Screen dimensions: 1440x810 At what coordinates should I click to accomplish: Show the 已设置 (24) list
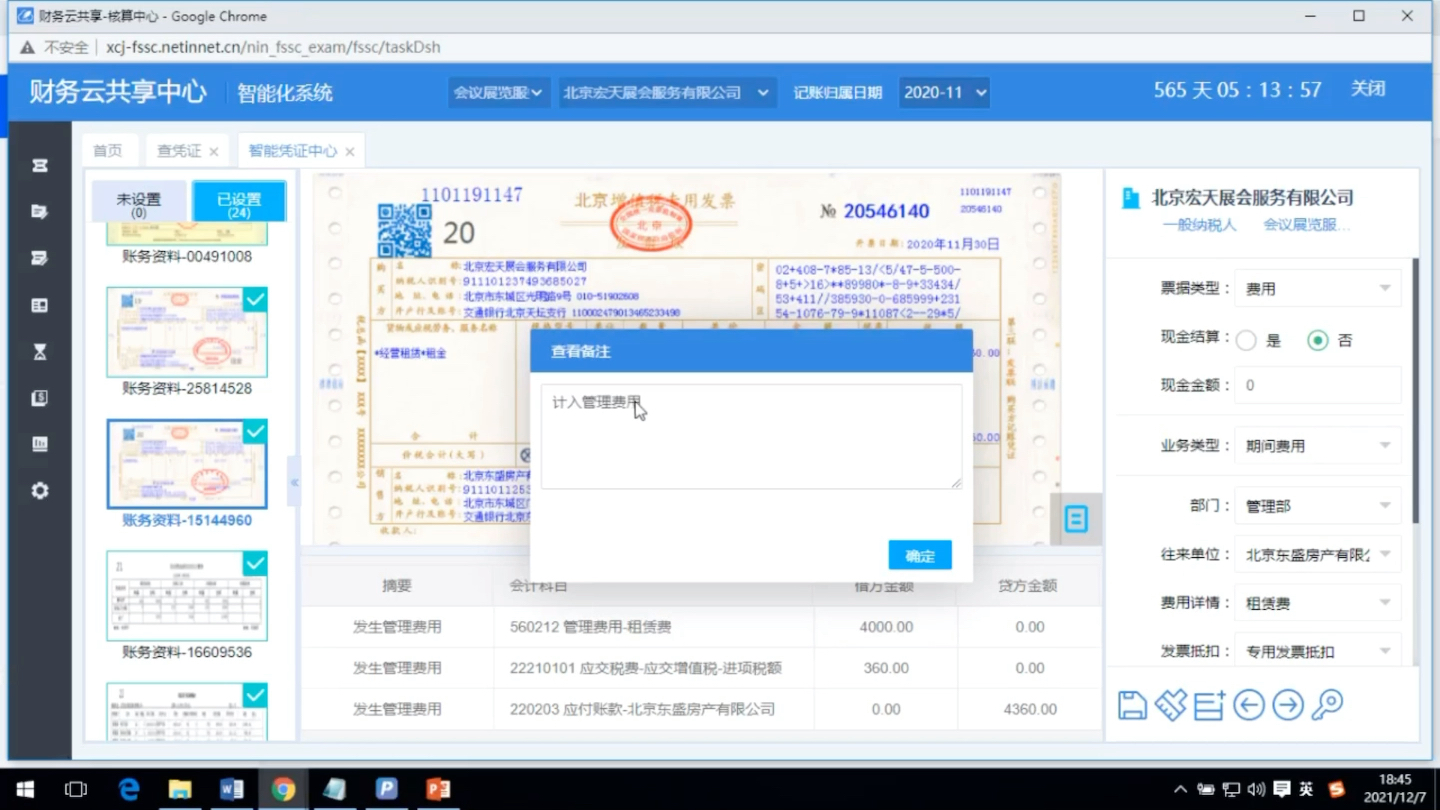[x=239, y=202]
